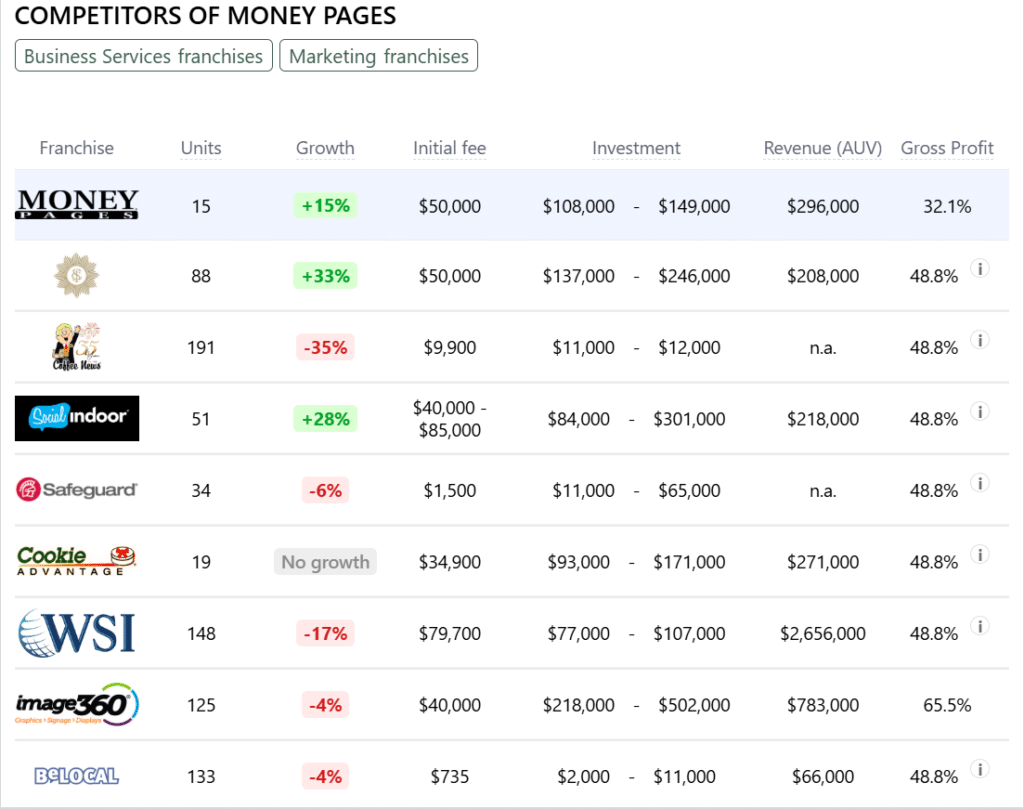Open Marketing franchises tag
The height and width of the screenshot is (809, 1024).
379,56
